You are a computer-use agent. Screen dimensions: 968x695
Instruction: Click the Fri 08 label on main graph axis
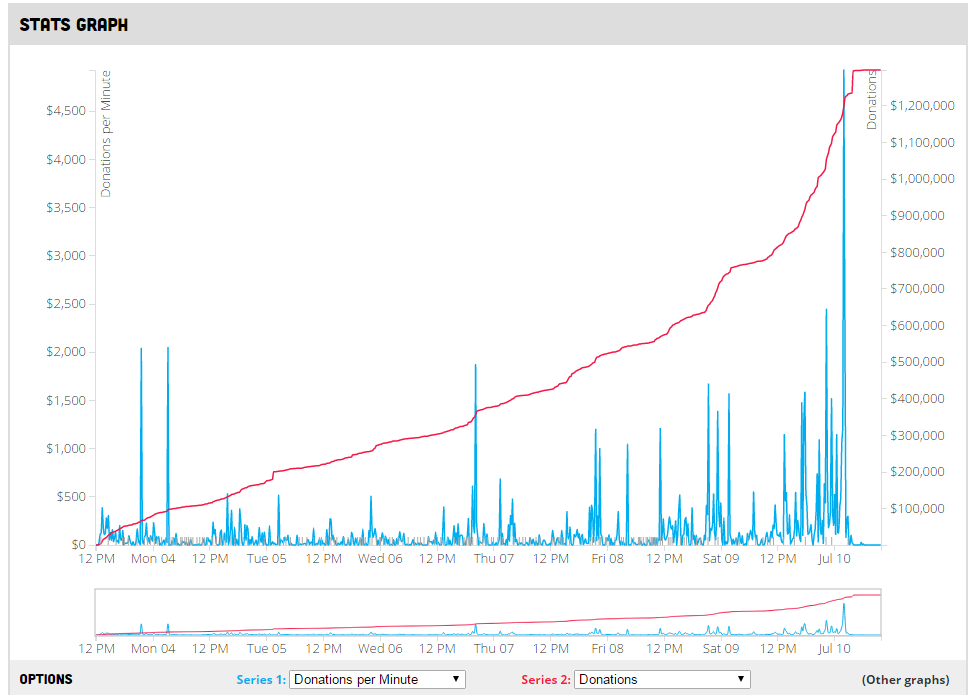click(607, 559)
